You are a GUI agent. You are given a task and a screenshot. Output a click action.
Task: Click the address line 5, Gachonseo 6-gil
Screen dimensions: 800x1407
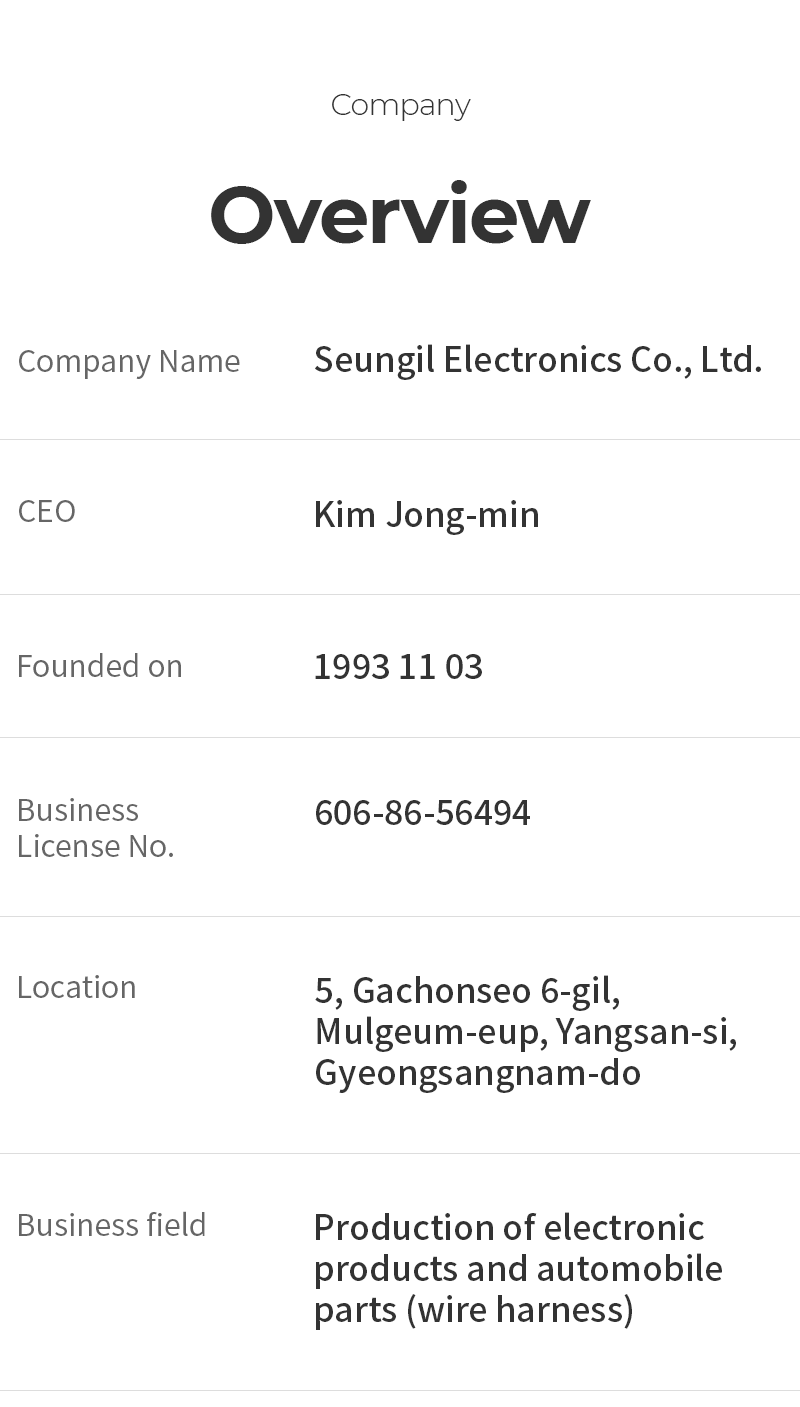467,991
